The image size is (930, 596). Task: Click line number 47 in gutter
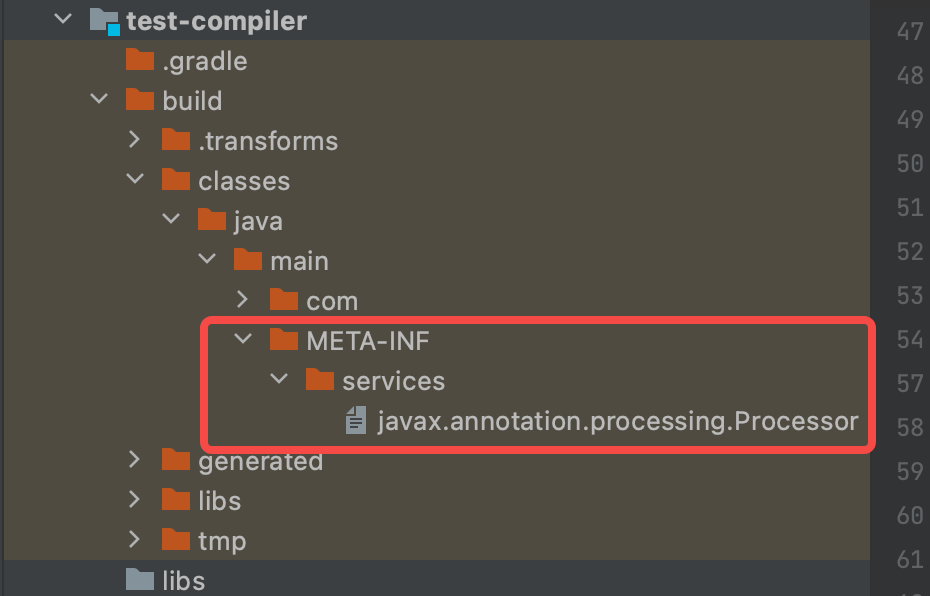pyautogui.click(x=909, y=31)
